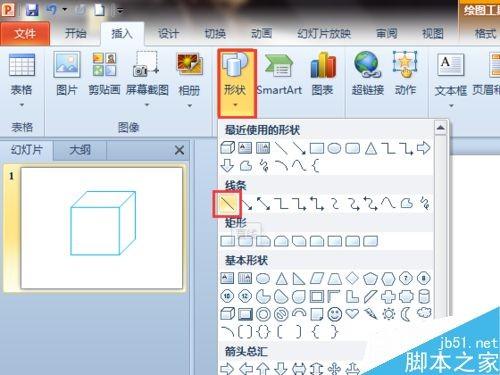Pick the cube in recently used shapes
The height and width of the screenshot is (375, 500).
click(x=228, y=148)
